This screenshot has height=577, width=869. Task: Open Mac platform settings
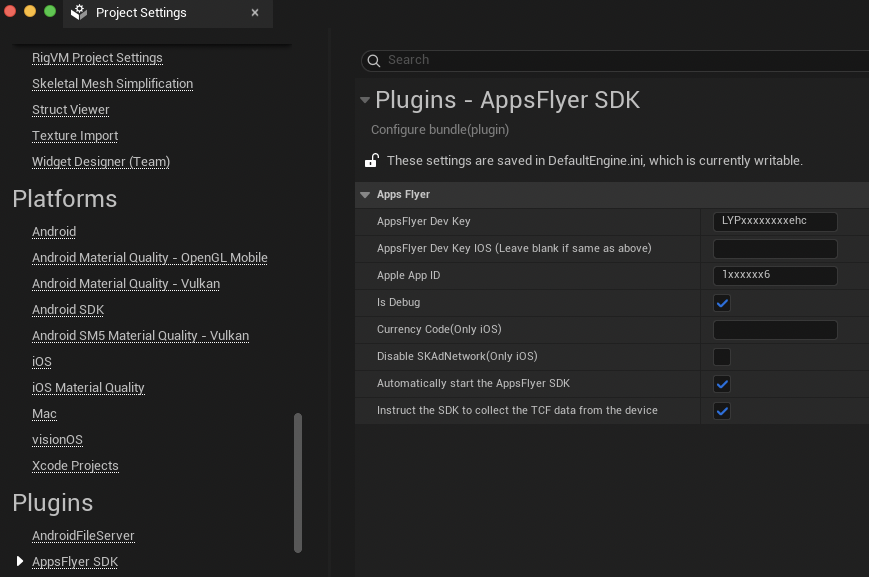pos(44,414)
